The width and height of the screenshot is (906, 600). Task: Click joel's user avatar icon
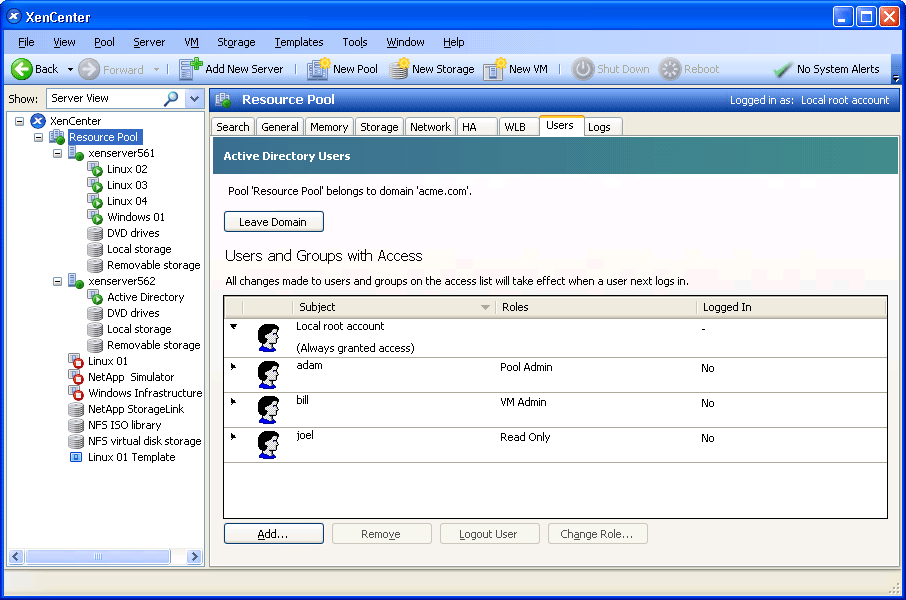coord(268,445)
